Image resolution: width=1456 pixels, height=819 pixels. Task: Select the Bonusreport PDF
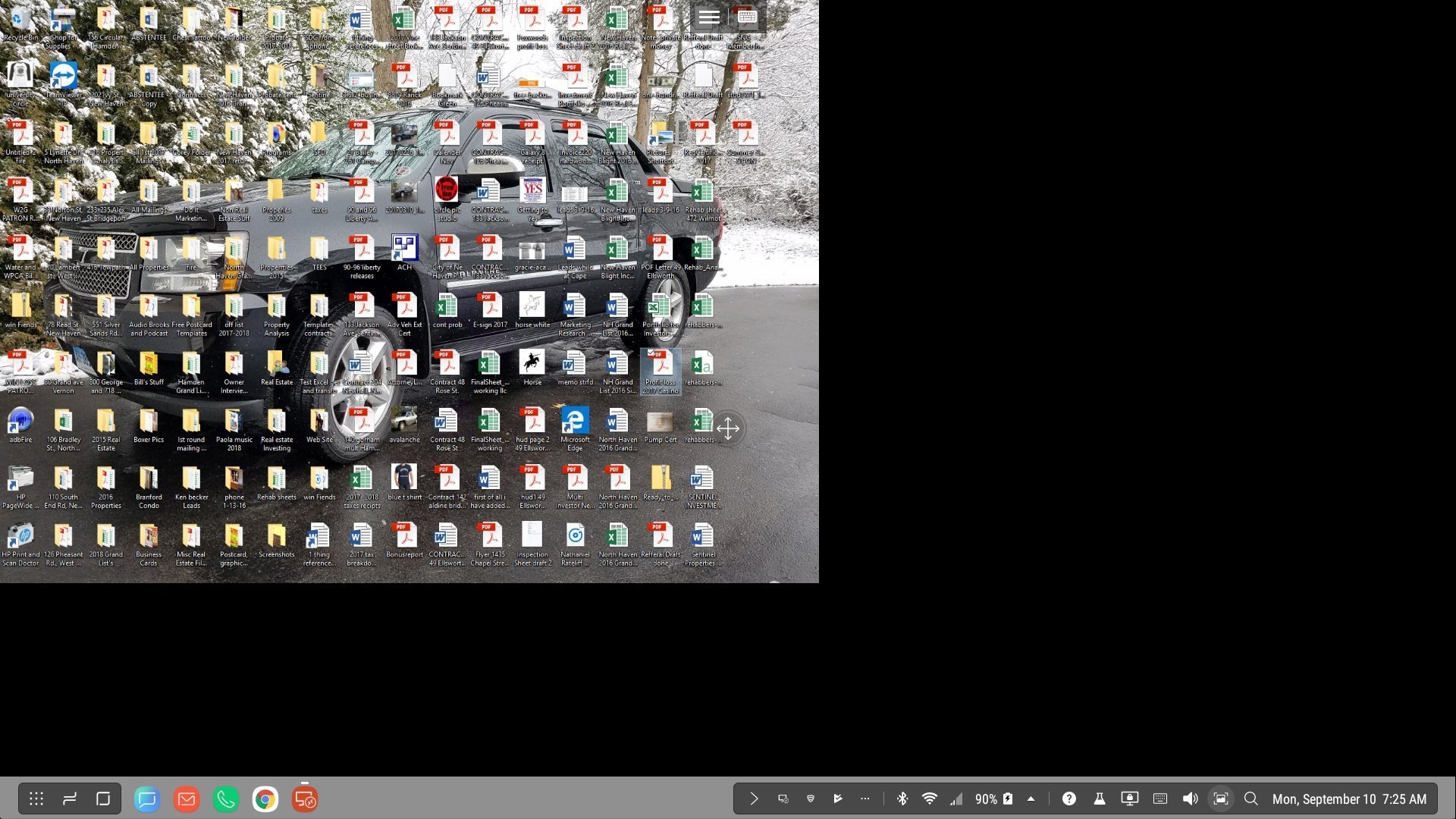(x=405, y=540)
